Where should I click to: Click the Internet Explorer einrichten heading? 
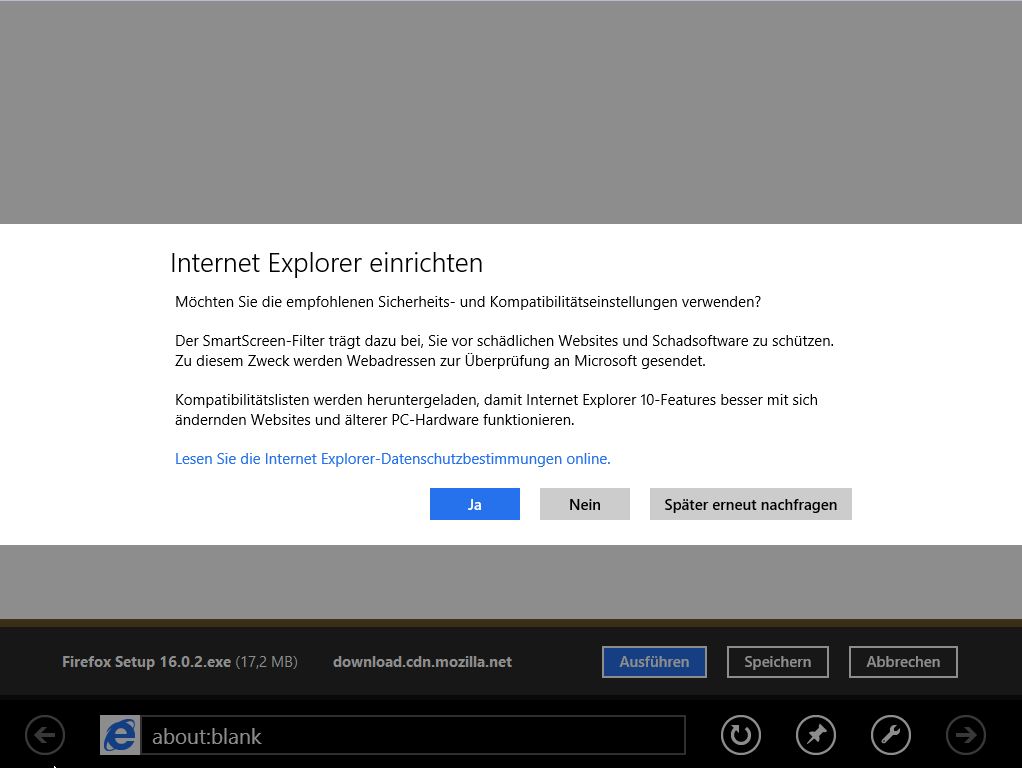pos(326,263)
